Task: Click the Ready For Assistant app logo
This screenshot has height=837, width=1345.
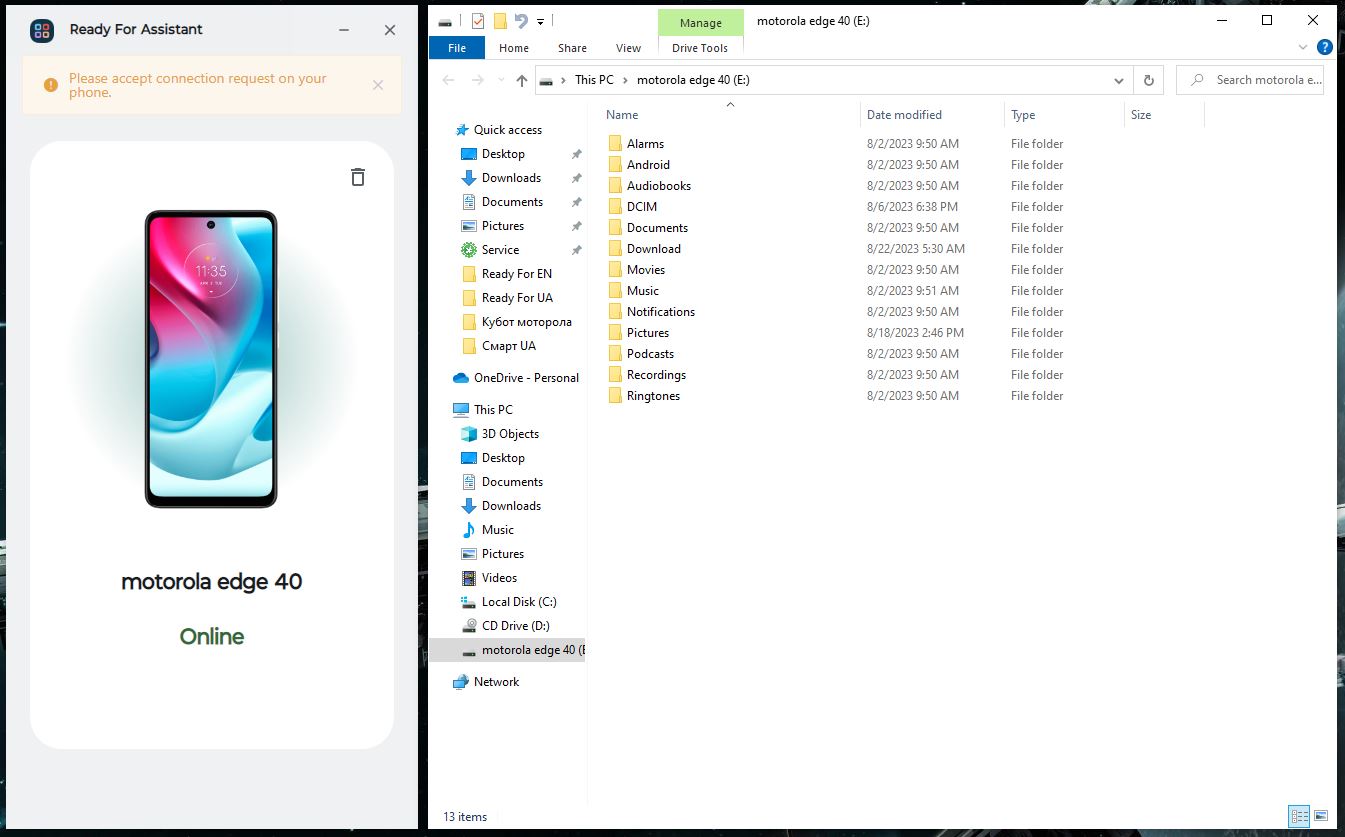Action: coord(42,30)
